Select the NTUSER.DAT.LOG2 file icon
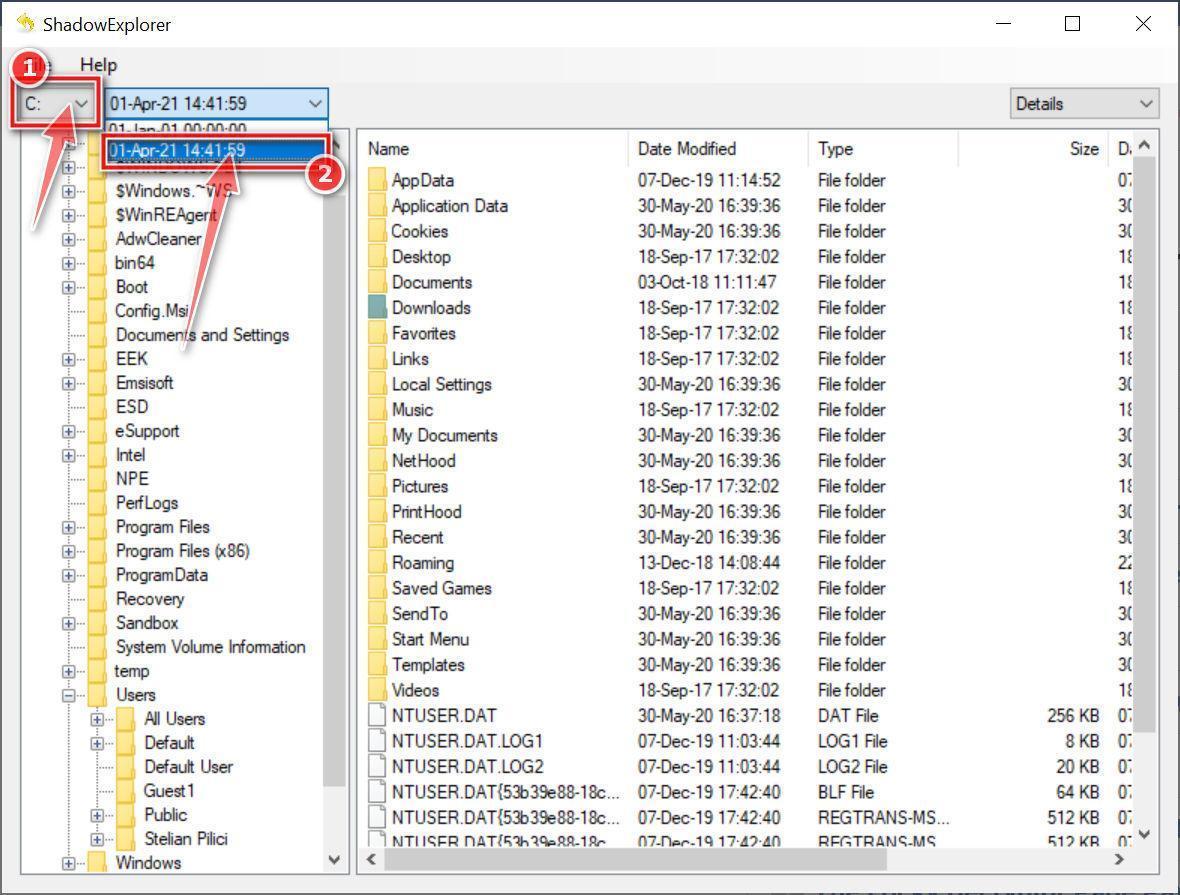Image resolution: width=1180 pixels, height=895 pixels. 377,766
